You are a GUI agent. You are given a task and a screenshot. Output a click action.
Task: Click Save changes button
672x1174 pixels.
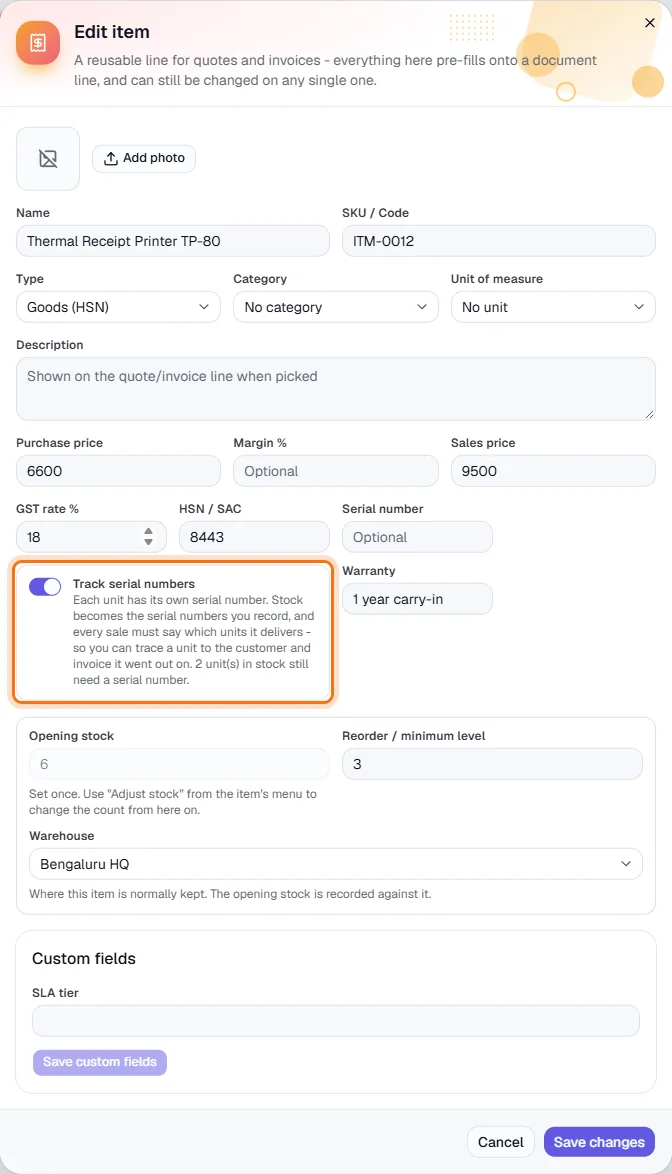(x=599, y=1142)
